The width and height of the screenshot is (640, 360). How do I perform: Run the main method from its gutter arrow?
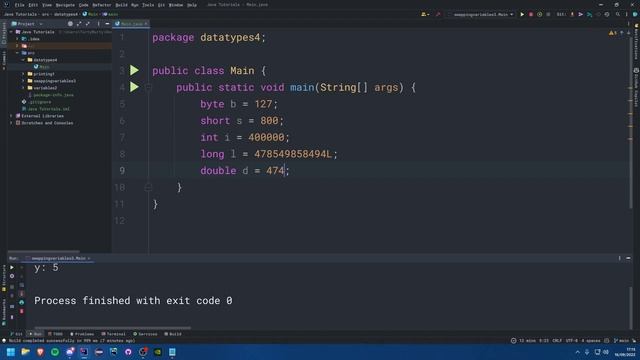134,87
